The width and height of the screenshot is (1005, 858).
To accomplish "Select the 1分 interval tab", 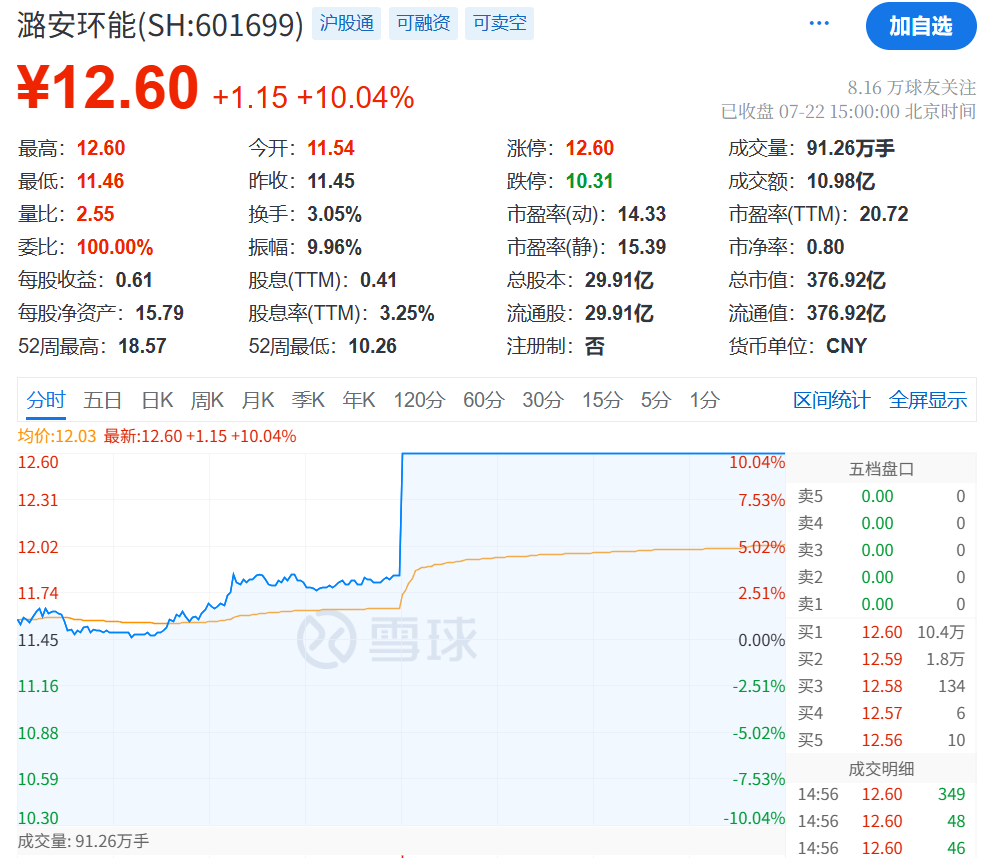I will (x=704, y=400).
